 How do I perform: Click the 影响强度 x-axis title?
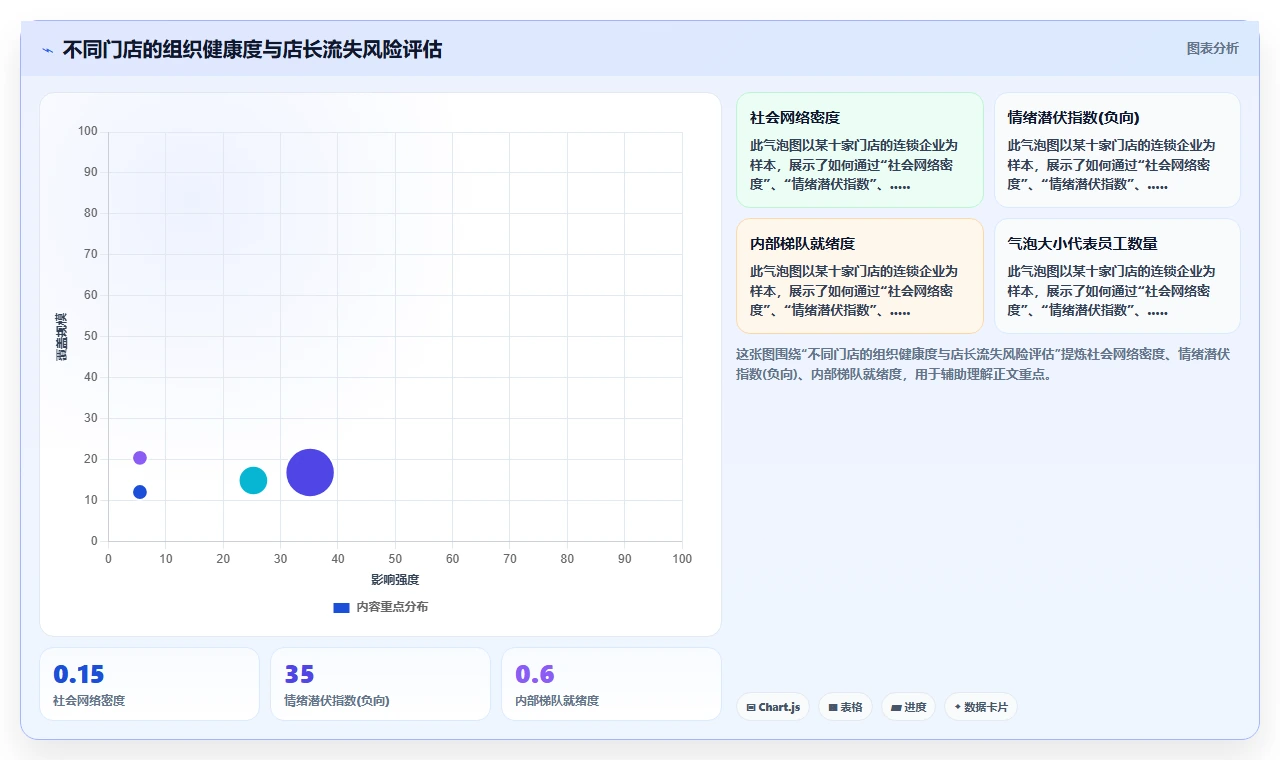click(395, 580)
